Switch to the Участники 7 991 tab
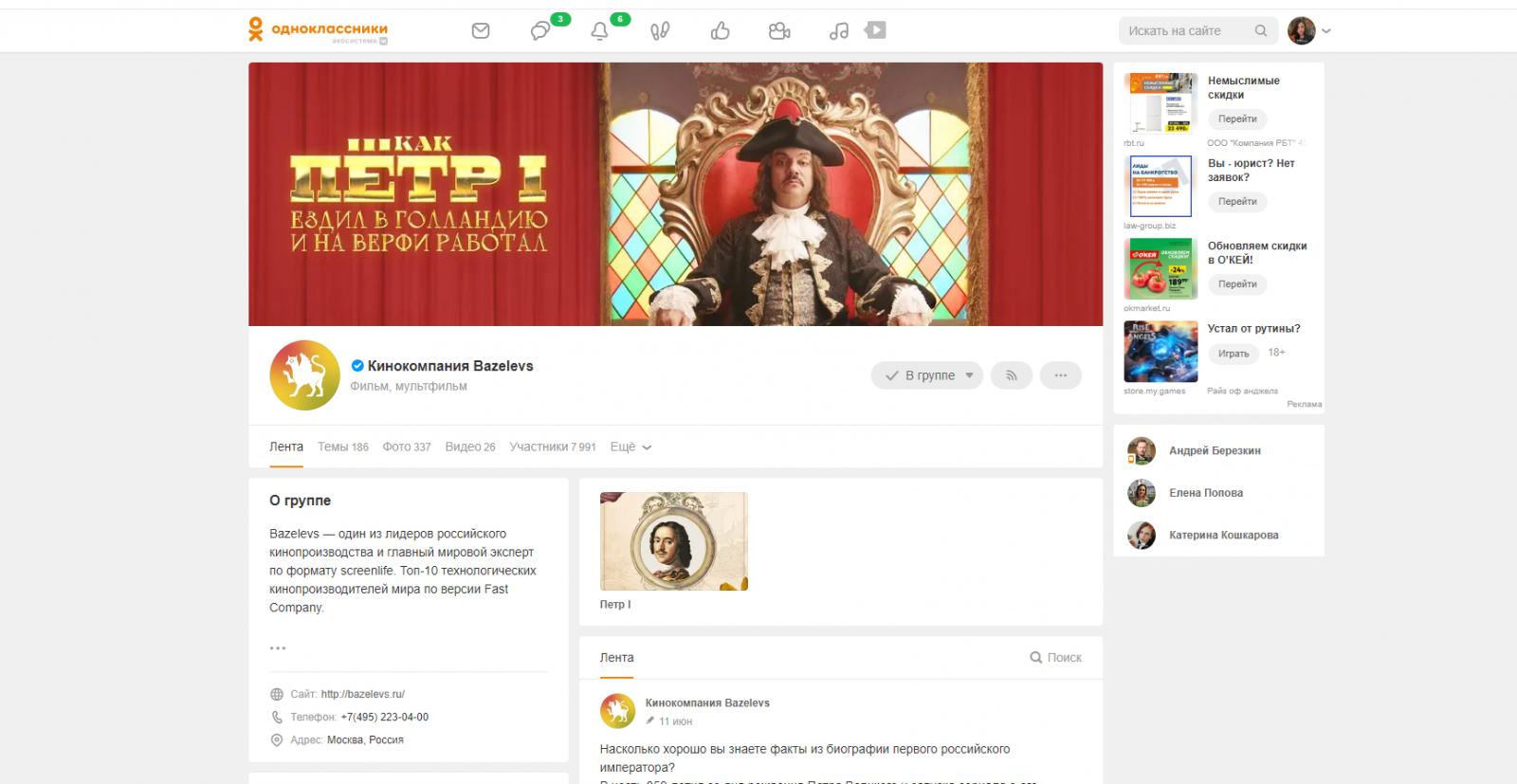 (x=553, y=447)
